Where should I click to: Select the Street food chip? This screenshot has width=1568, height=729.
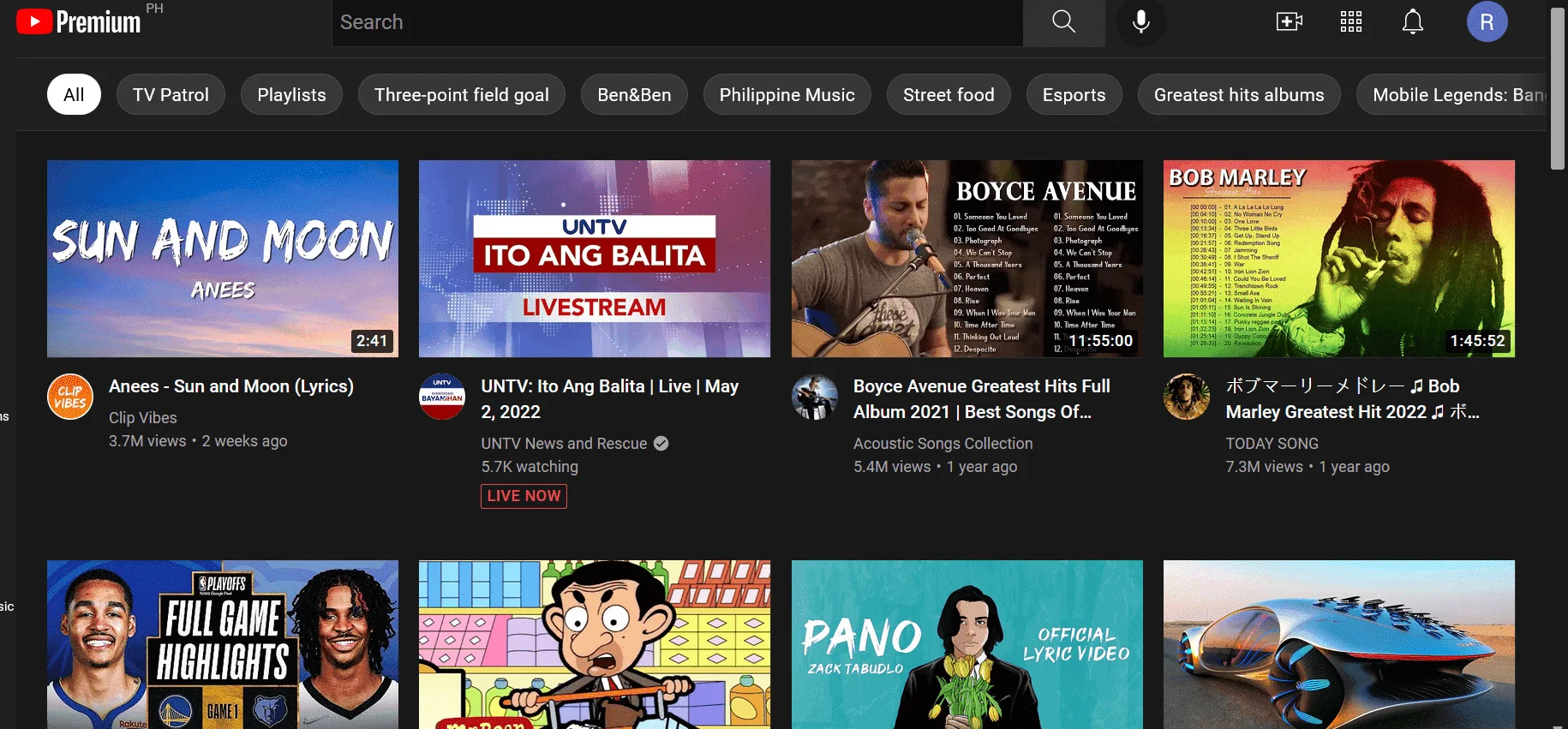949,94
